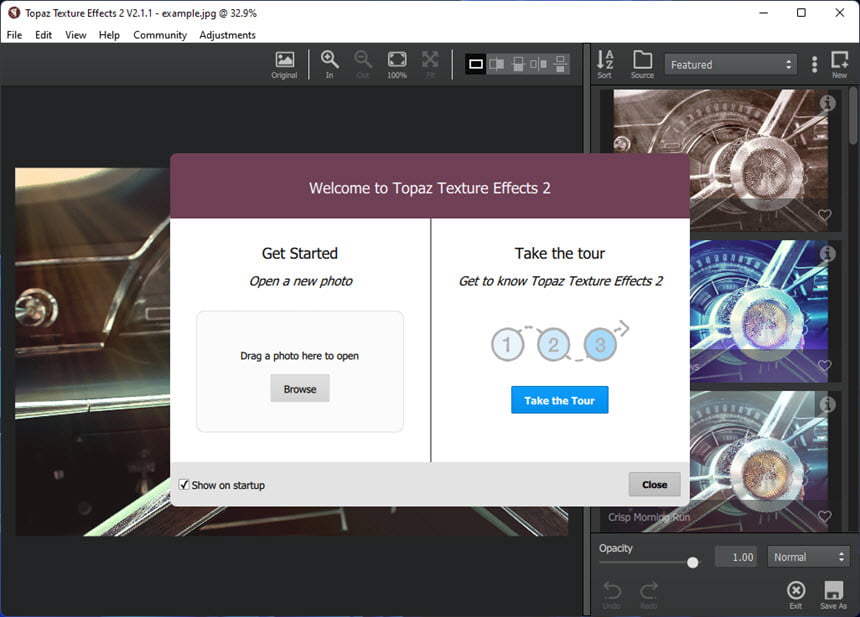Viewport: 860px width, 617px height.
Task: Select side-by-side comparison view mode
Action: coord(539,64)
